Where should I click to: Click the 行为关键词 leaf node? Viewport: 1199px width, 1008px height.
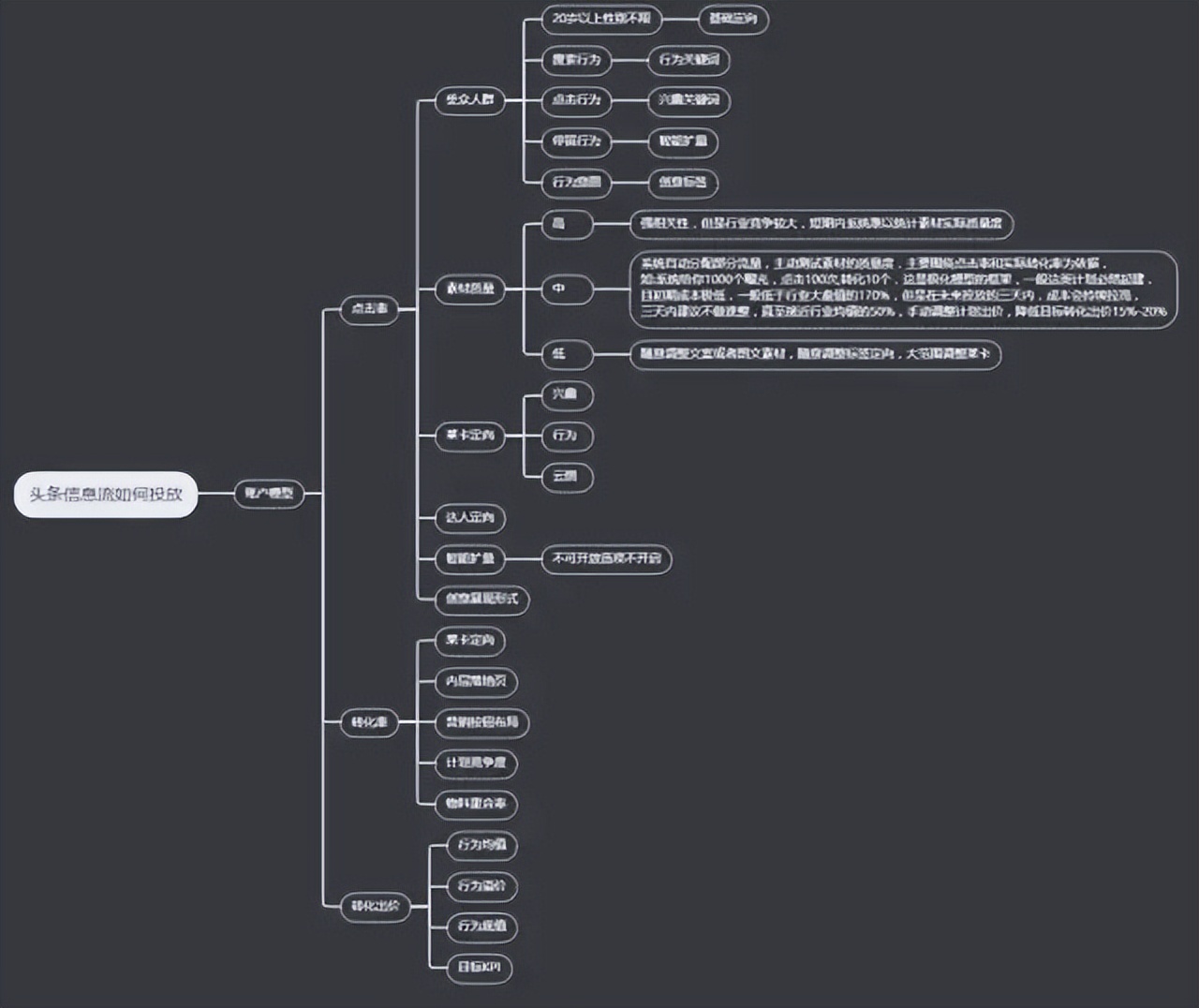pos(688,59)
